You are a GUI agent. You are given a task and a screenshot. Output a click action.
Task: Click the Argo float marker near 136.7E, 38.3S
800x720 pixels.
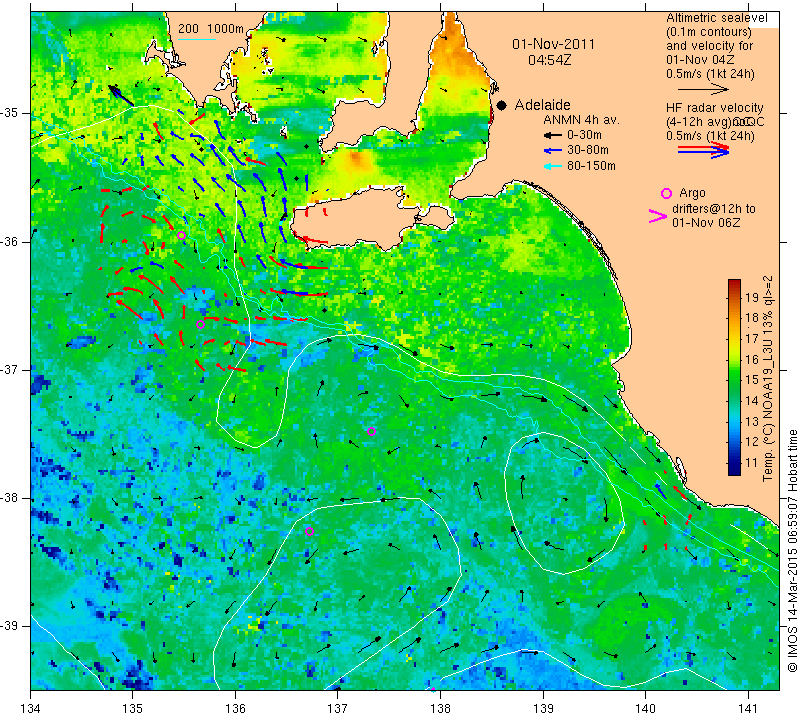(x=309, y=531)
